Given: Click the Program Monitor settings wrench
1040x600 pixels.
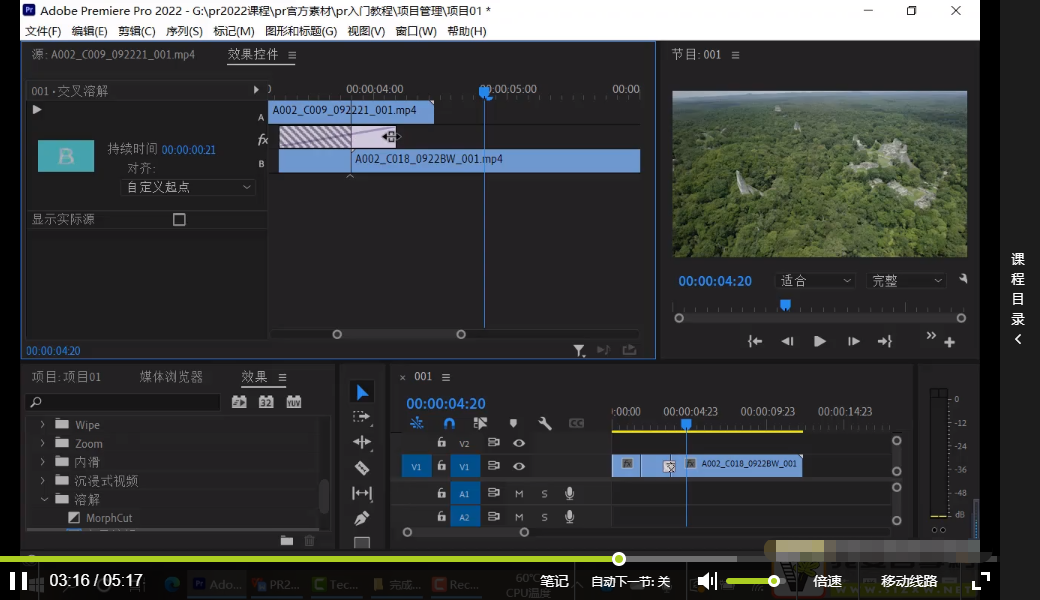Looking at the screenshot, I should [x=962, y=279].
